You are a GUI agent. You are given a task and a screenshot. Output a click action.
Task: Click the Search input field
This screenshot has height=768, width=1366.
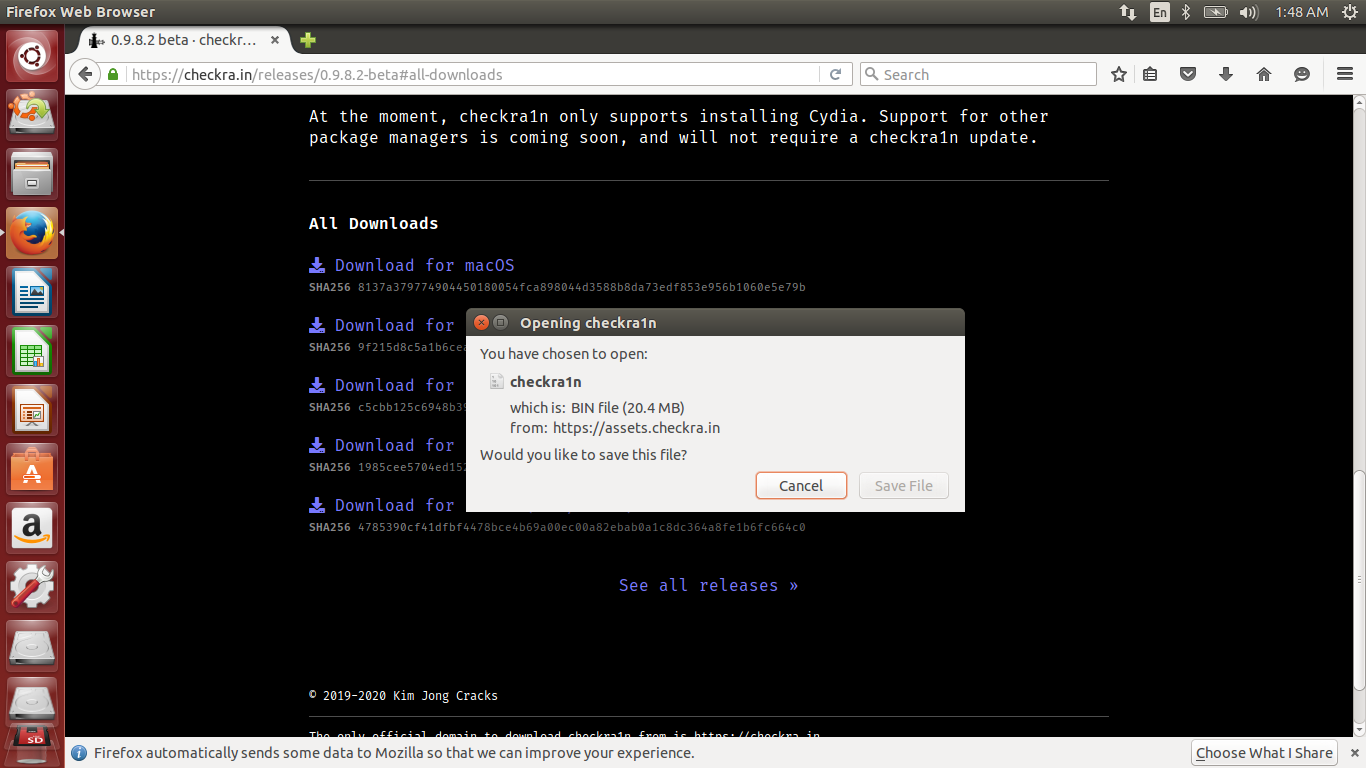(977, 74)
